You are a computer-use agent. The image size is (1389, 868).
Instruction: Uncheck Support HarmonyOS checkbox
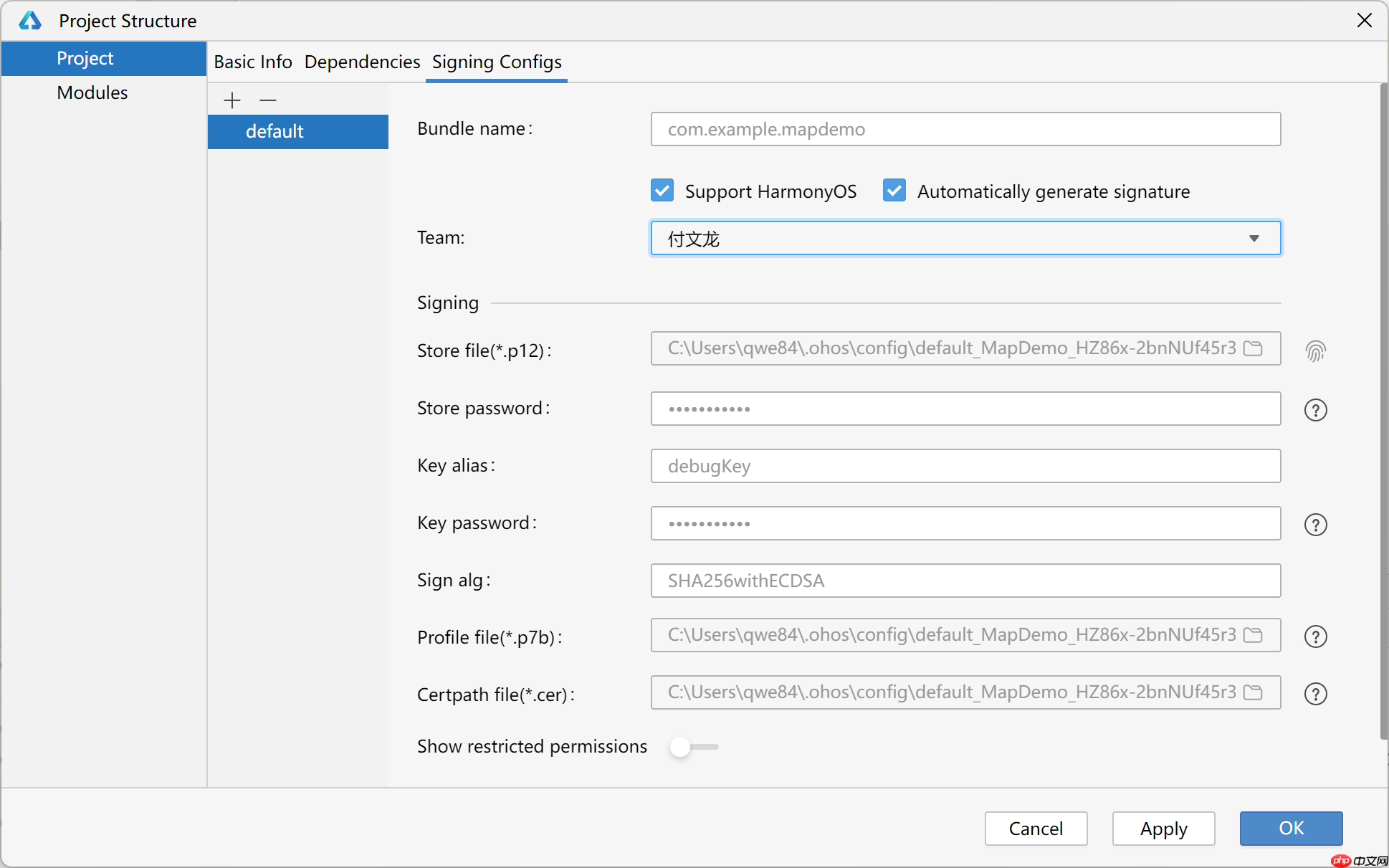662,191
